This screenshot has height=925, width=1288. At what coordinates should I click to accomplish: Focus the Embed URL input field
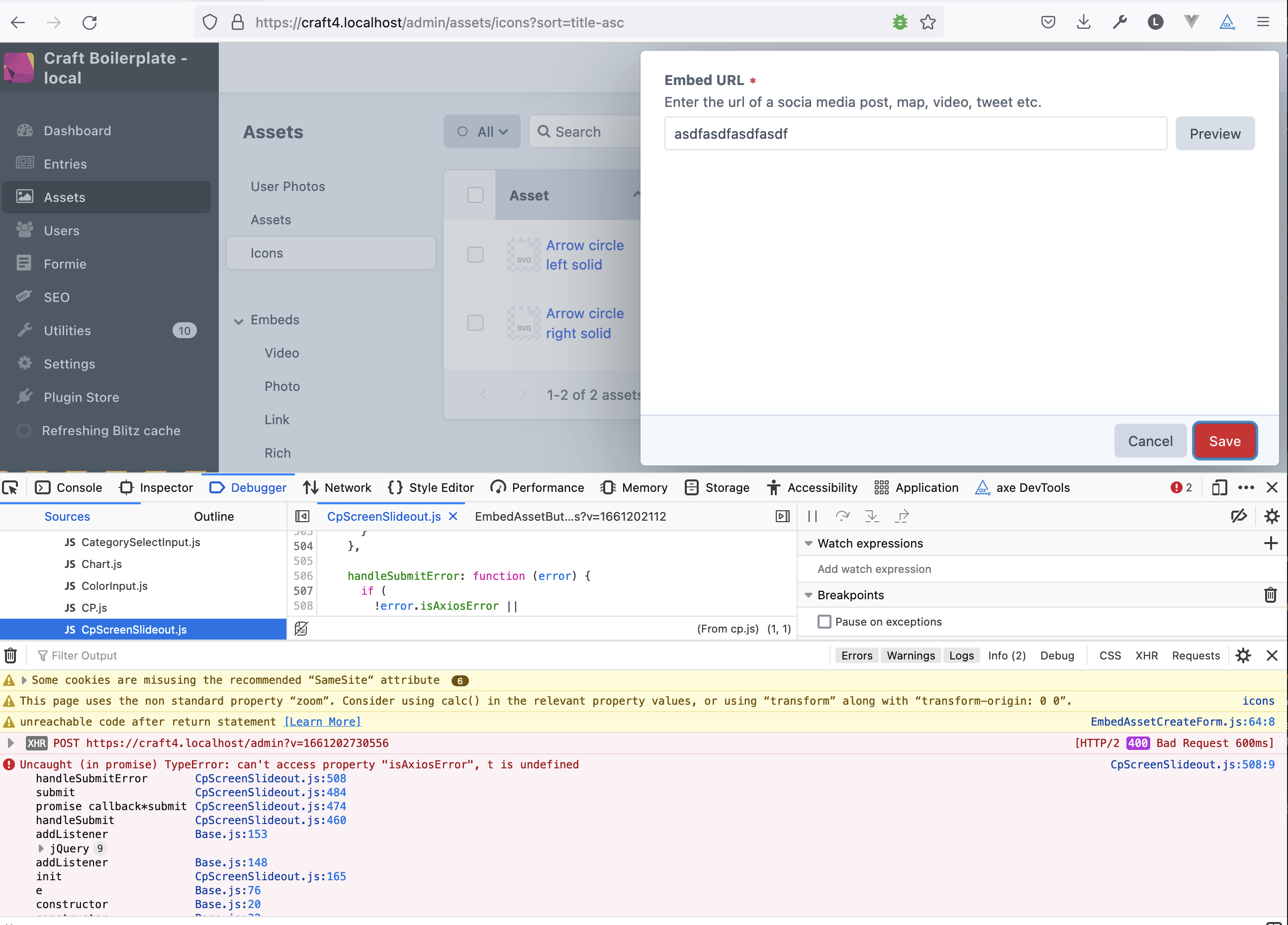pyautogui.click(x=916, y=133)
